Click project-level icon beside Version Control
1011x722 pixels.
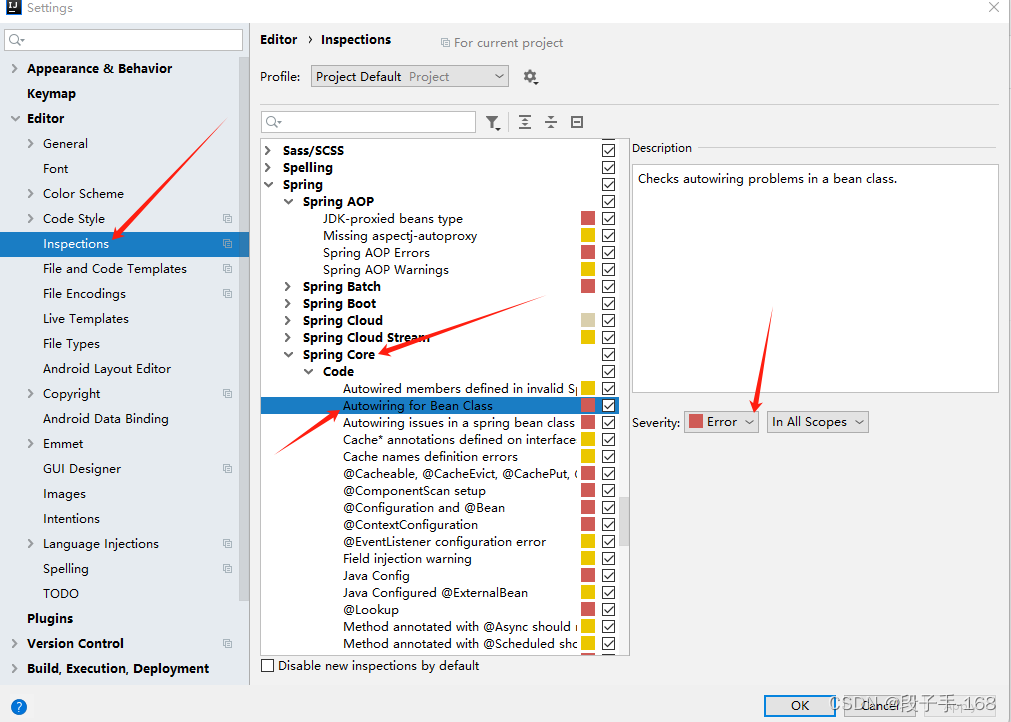pos(228,643)
